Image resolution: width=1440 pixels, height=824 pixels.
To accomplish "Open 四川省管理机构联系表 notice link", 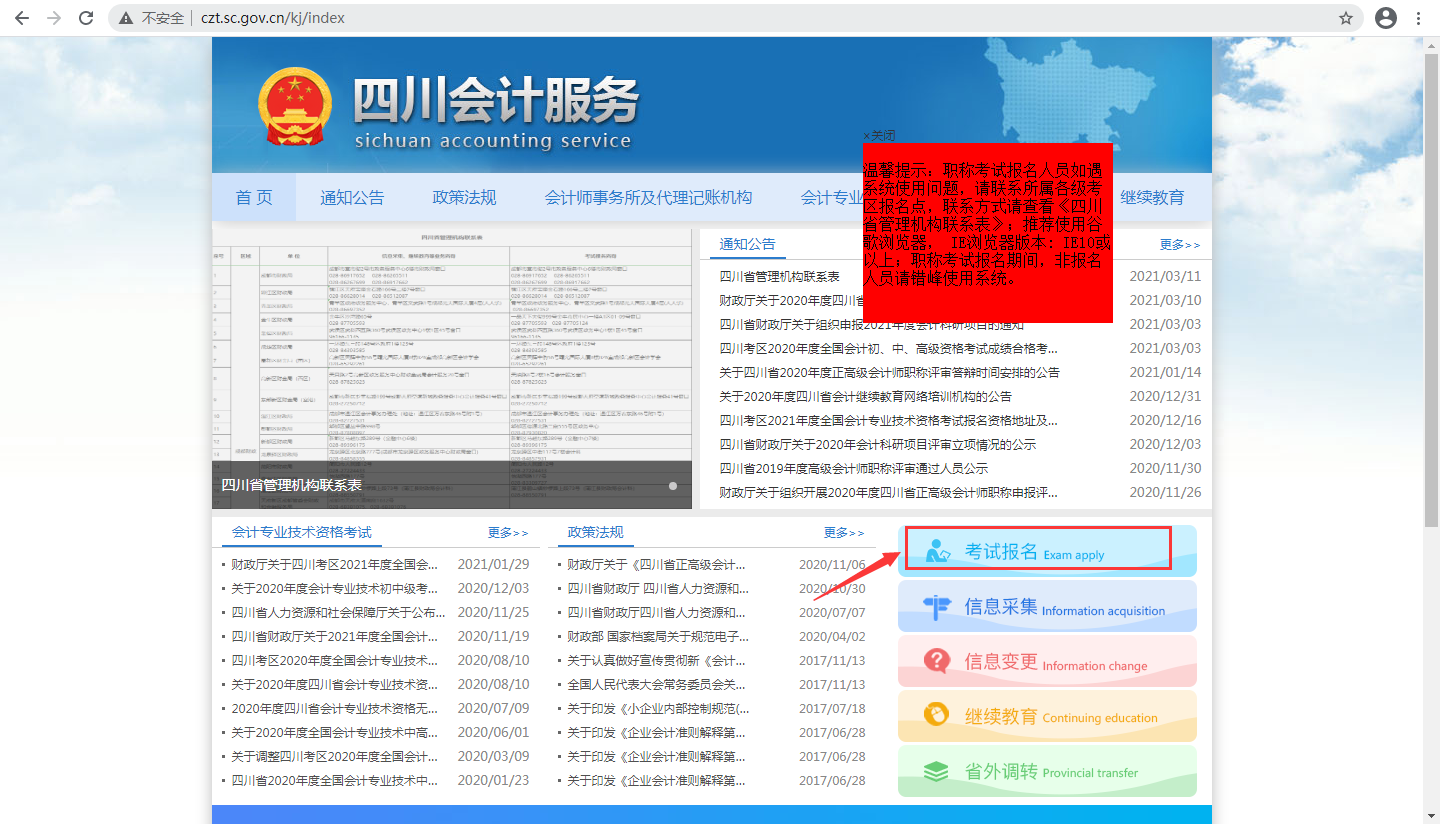I will (x=780, y=277).
